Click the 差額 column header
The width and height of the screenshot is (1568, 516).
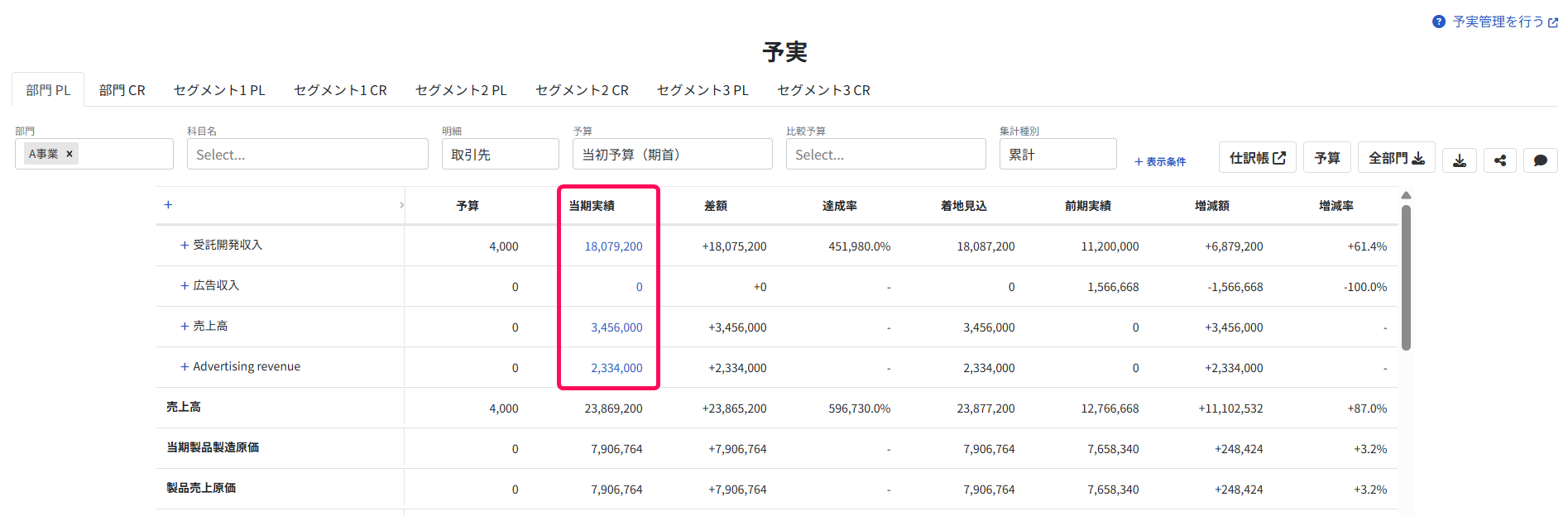(x=716, y=206)
